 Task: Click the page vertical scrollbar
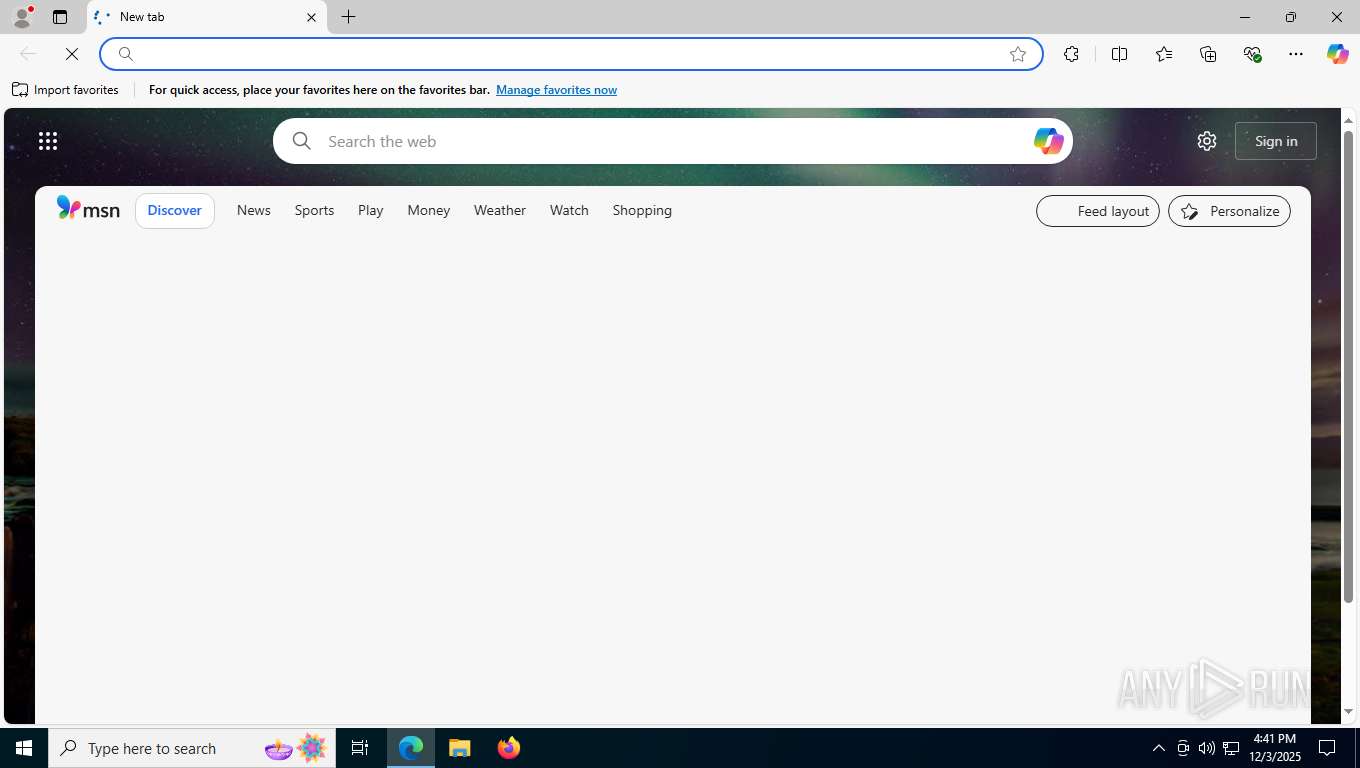pyautogui.click(x=1348, y=366)
